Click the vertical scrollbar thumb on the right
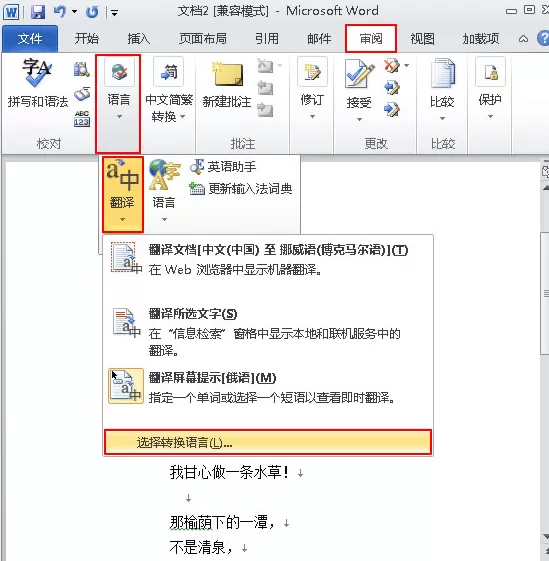Viewport: 549px width, 561px height. [545, 293]
